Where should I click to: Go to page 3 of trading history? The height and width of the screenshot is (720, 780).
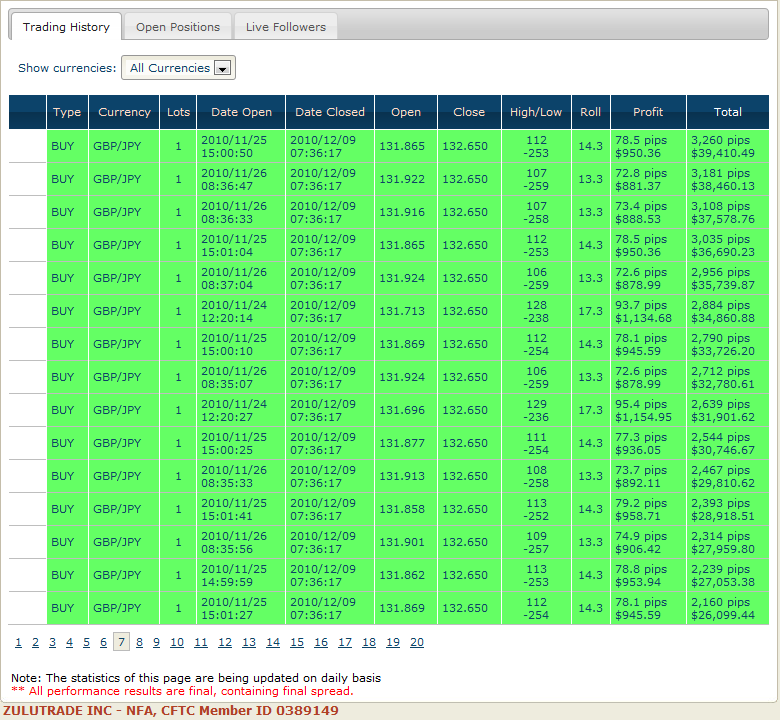[x=52, y=642]
